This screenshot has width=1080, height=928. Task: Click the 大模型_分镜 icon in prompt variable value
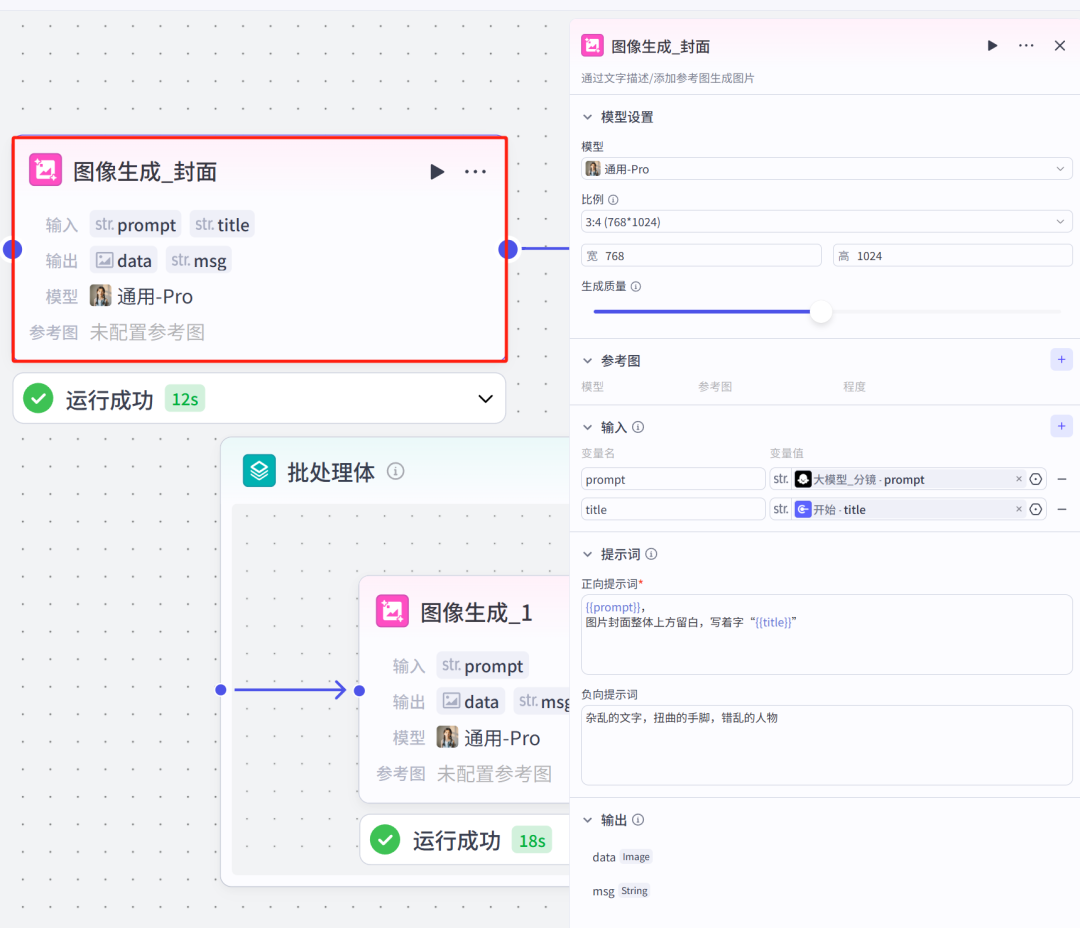[x=801, y=479]
